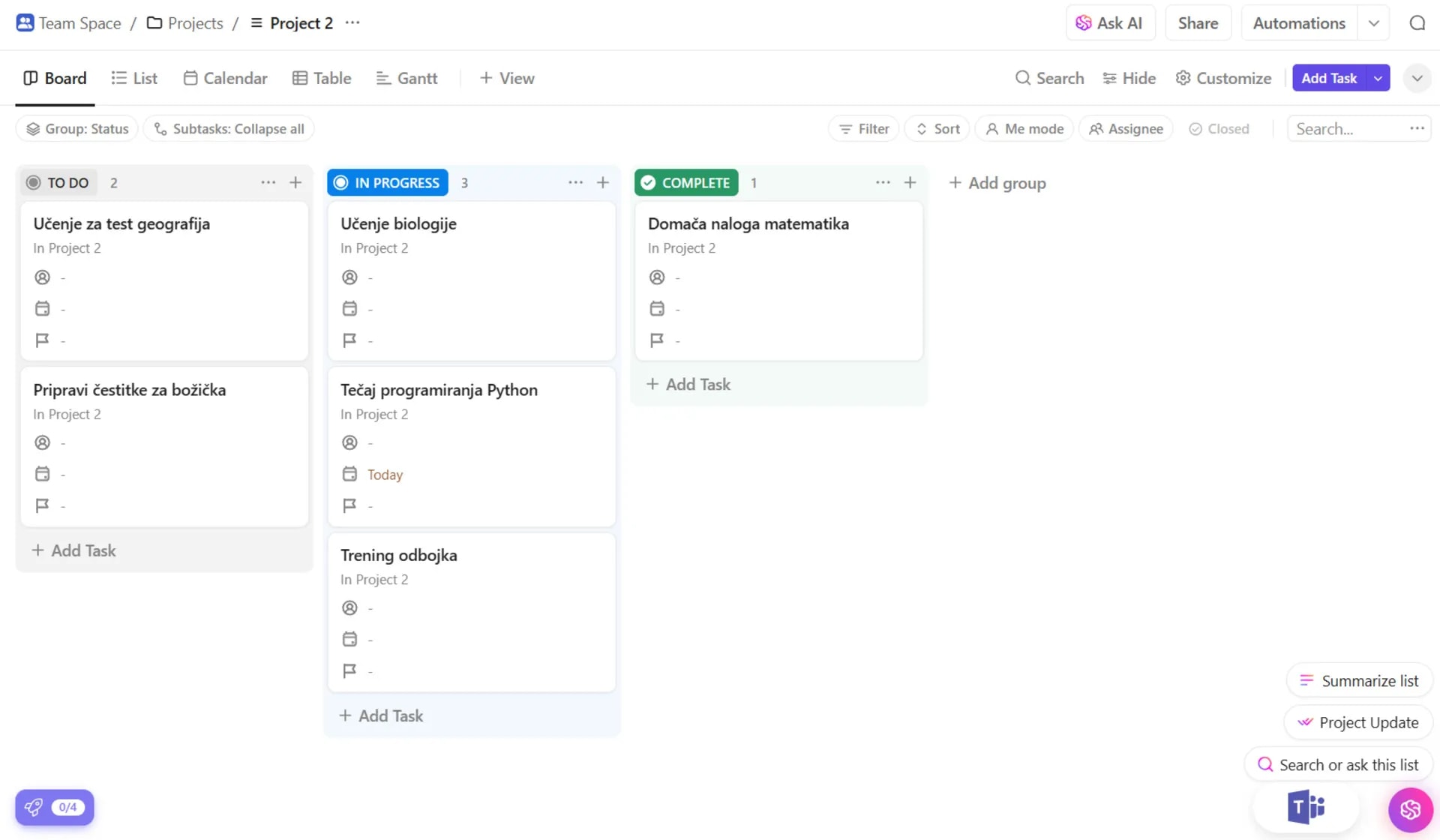The width and height of the screenshot is (1440, 840).
Task: Expand the Add Task dropdown arrow
Action: point(1378,78)
